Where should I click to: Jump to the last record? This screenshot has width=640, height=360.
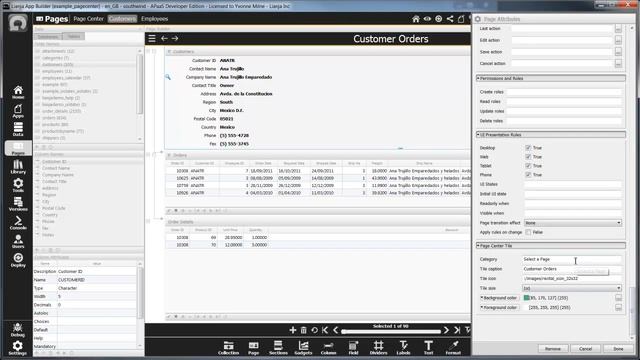[x=457, y=330]
